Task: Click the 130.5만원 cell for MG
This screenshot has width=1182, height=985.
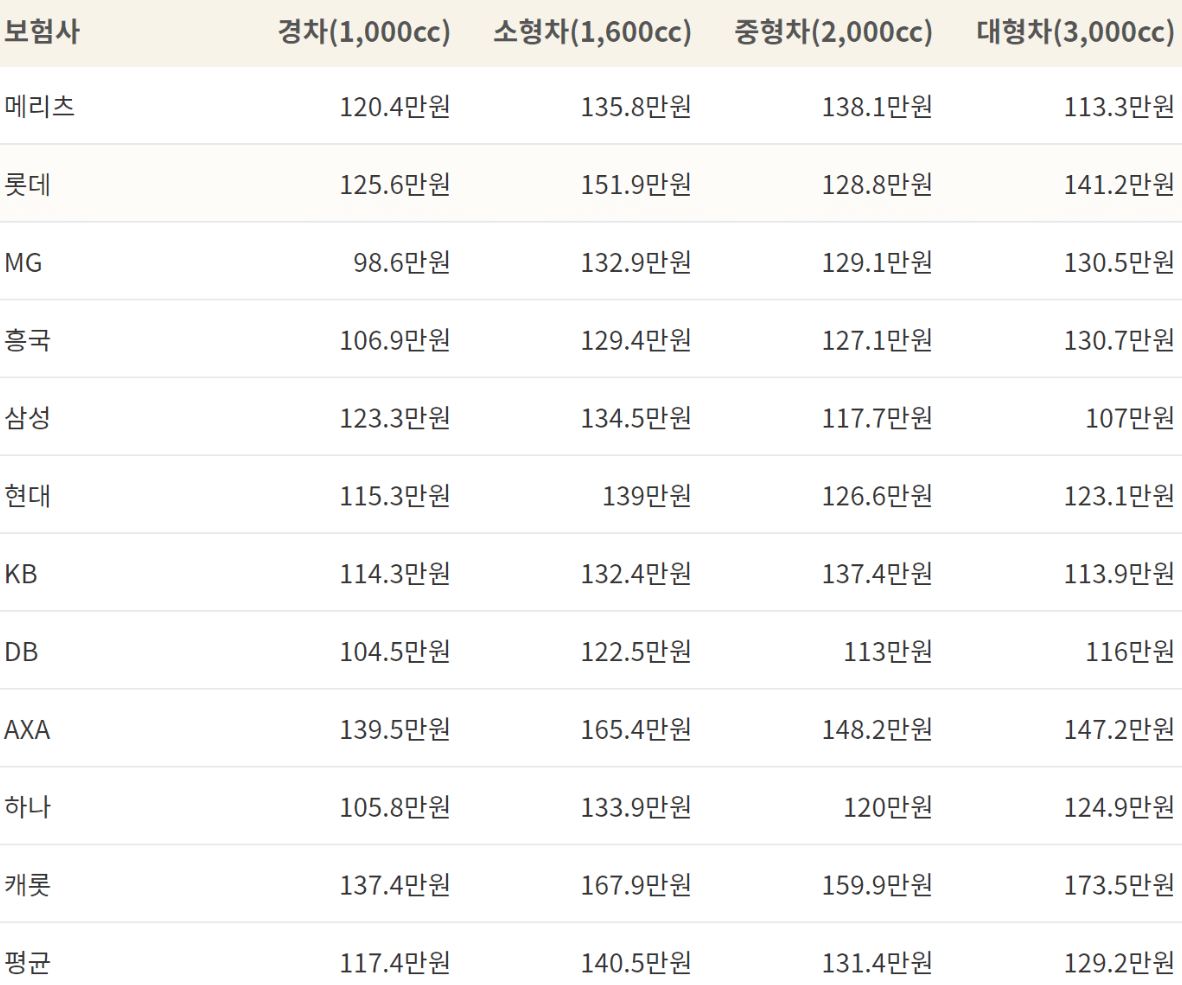Action: [1119, 262]
